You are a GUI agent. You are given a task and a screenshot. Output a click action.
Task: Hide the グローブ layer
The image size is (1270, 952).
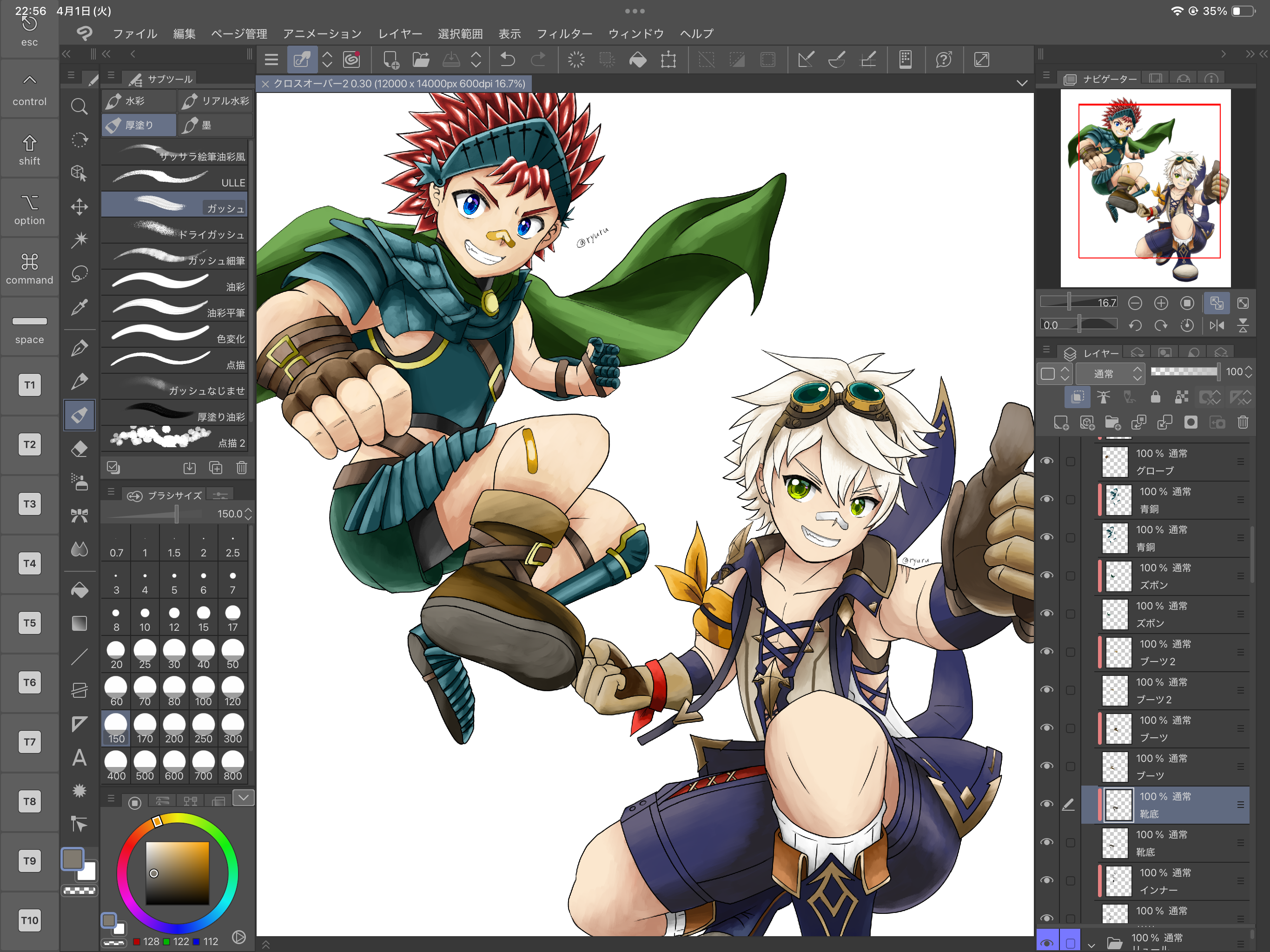1047,461
